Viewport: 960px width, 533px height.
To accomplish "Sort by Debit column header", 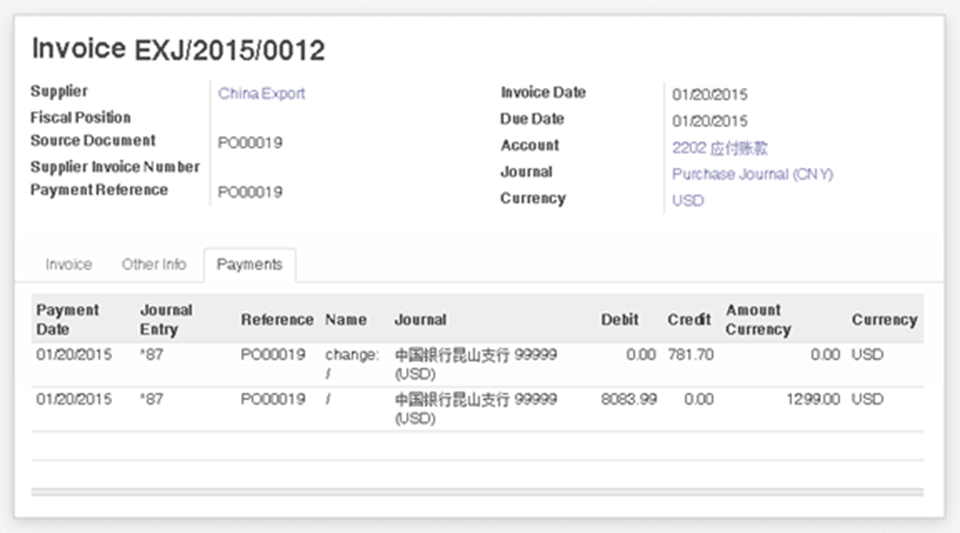I will tap(620, 319).
